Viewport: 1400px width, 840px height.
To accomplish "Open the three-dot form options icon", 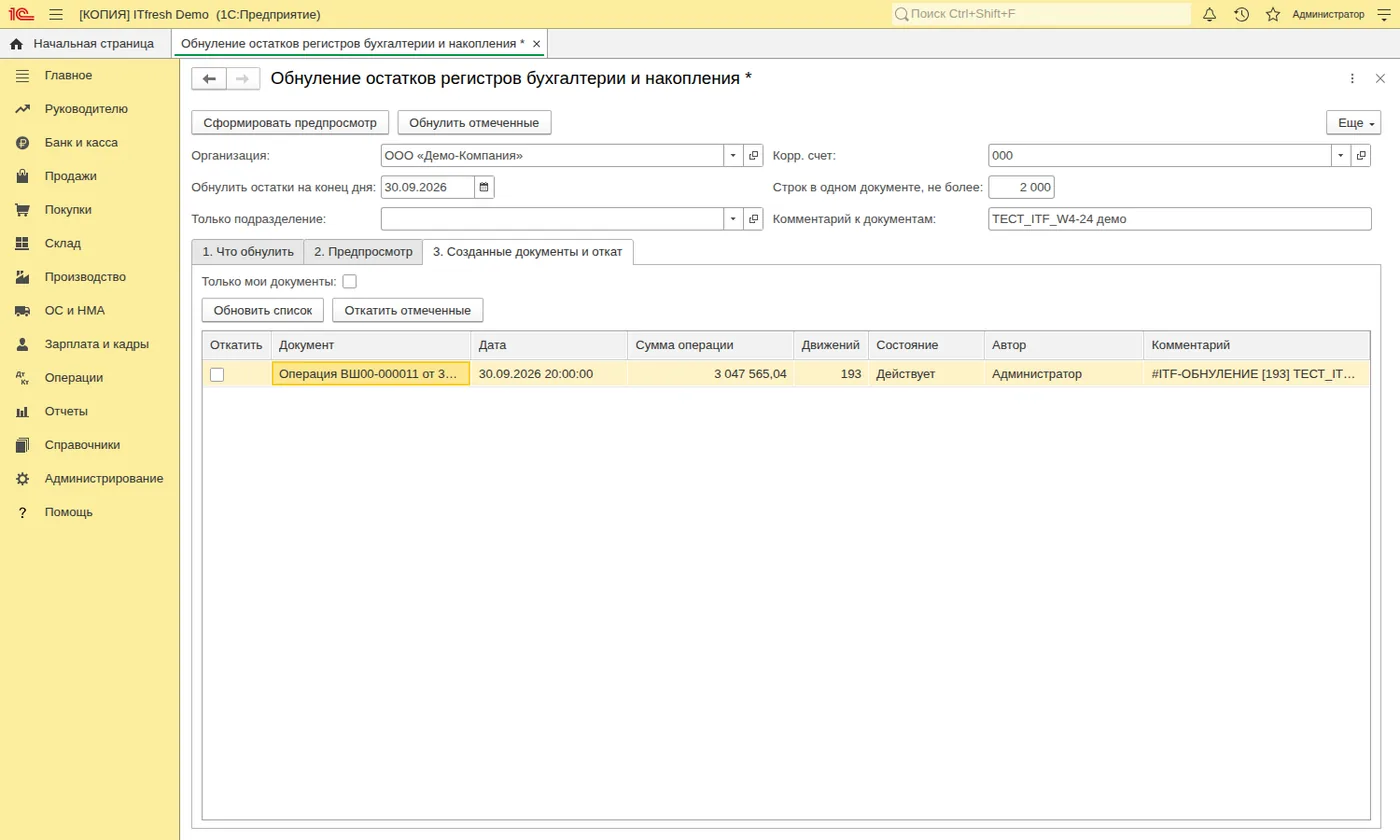I will point(1352,79).
